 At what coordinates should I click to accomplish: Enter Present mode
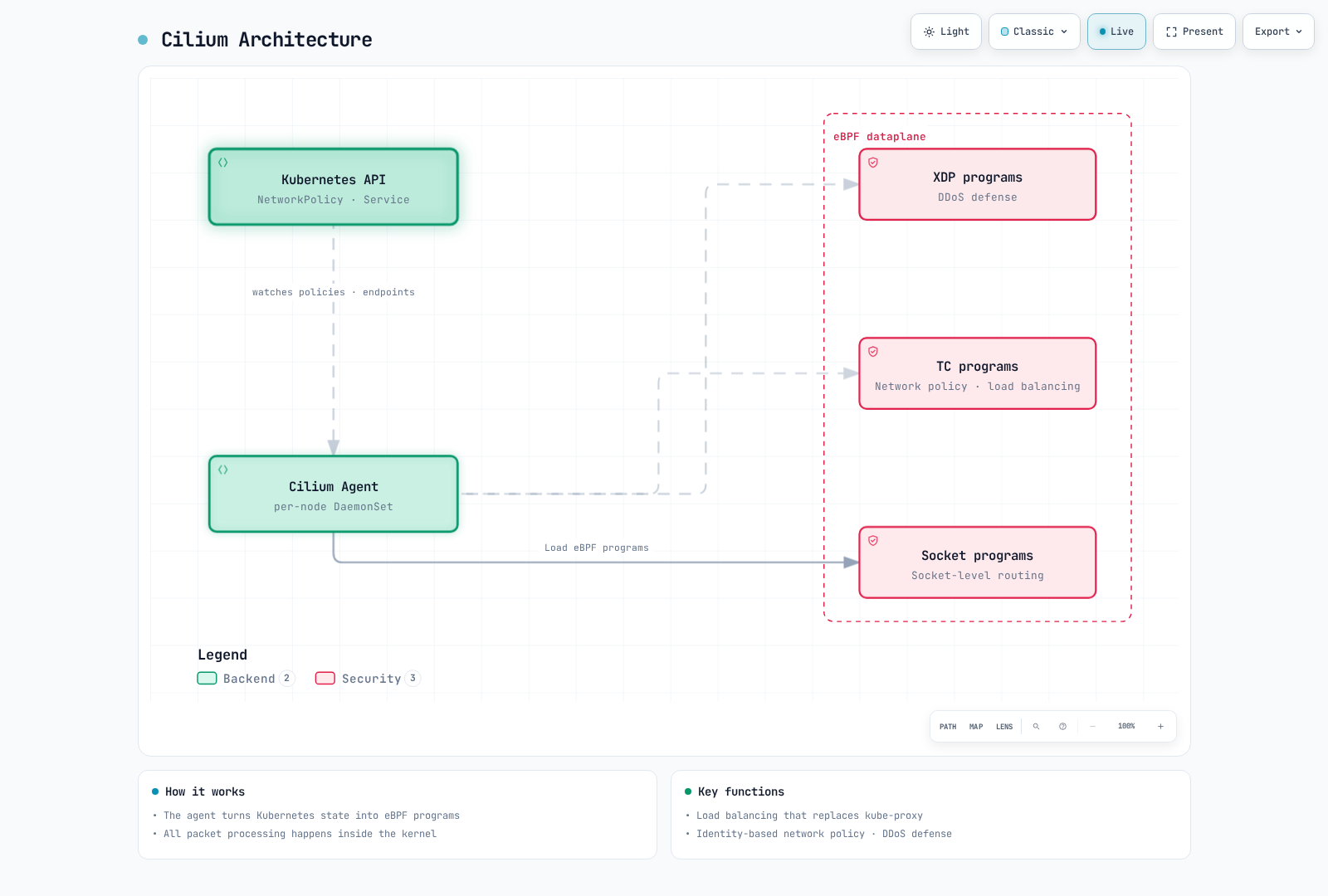coord(1194,32)
